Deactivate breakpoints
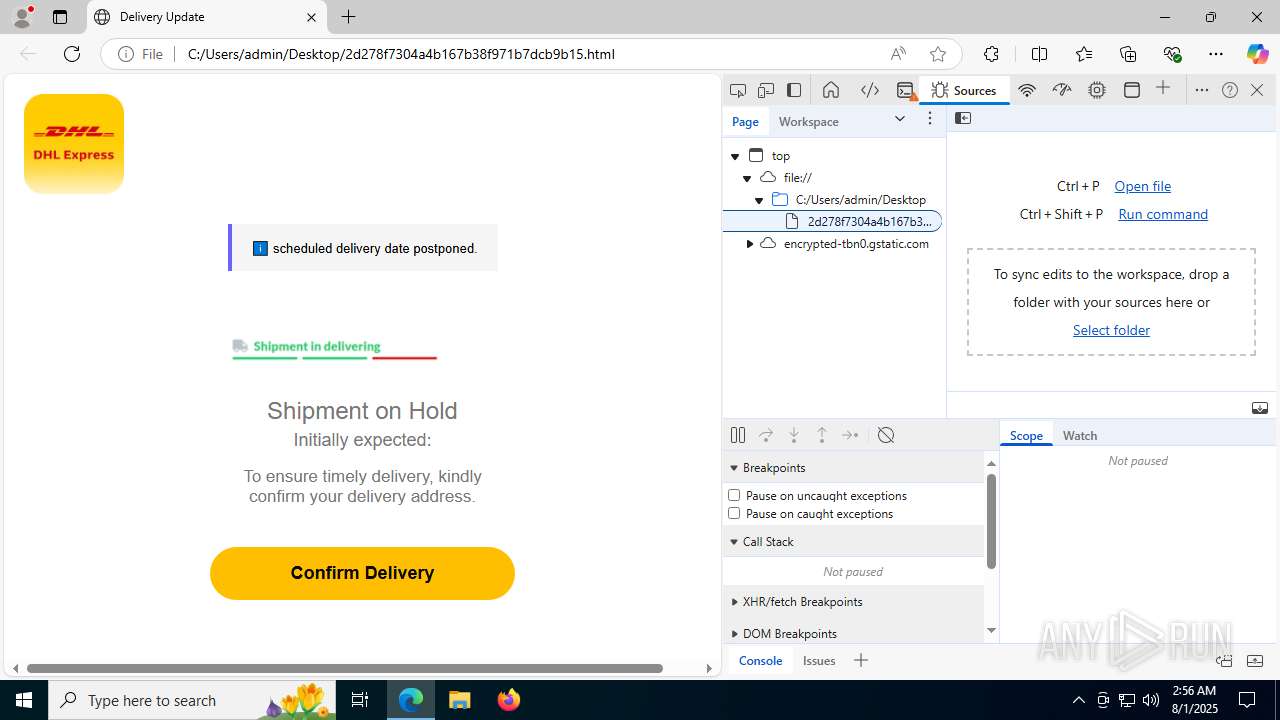This screenshot has height=720, width=1280. pos(886,435)
